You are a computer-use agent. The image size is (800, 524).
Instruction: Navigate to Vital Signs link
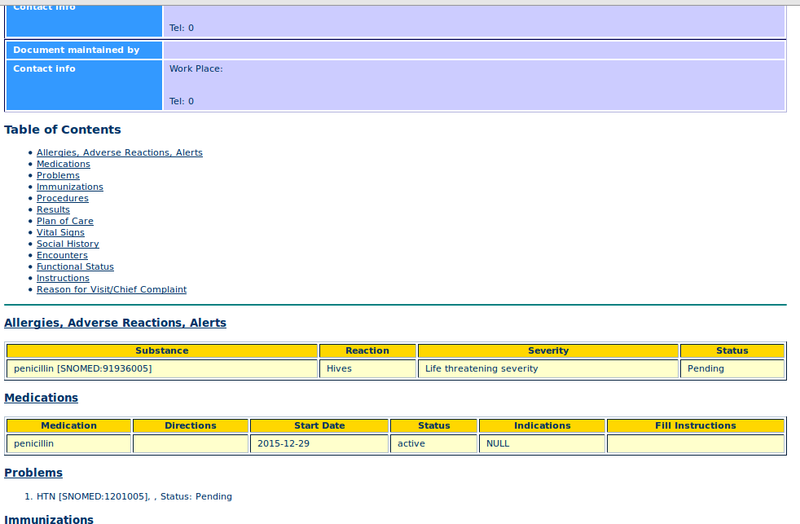[60, 233]
